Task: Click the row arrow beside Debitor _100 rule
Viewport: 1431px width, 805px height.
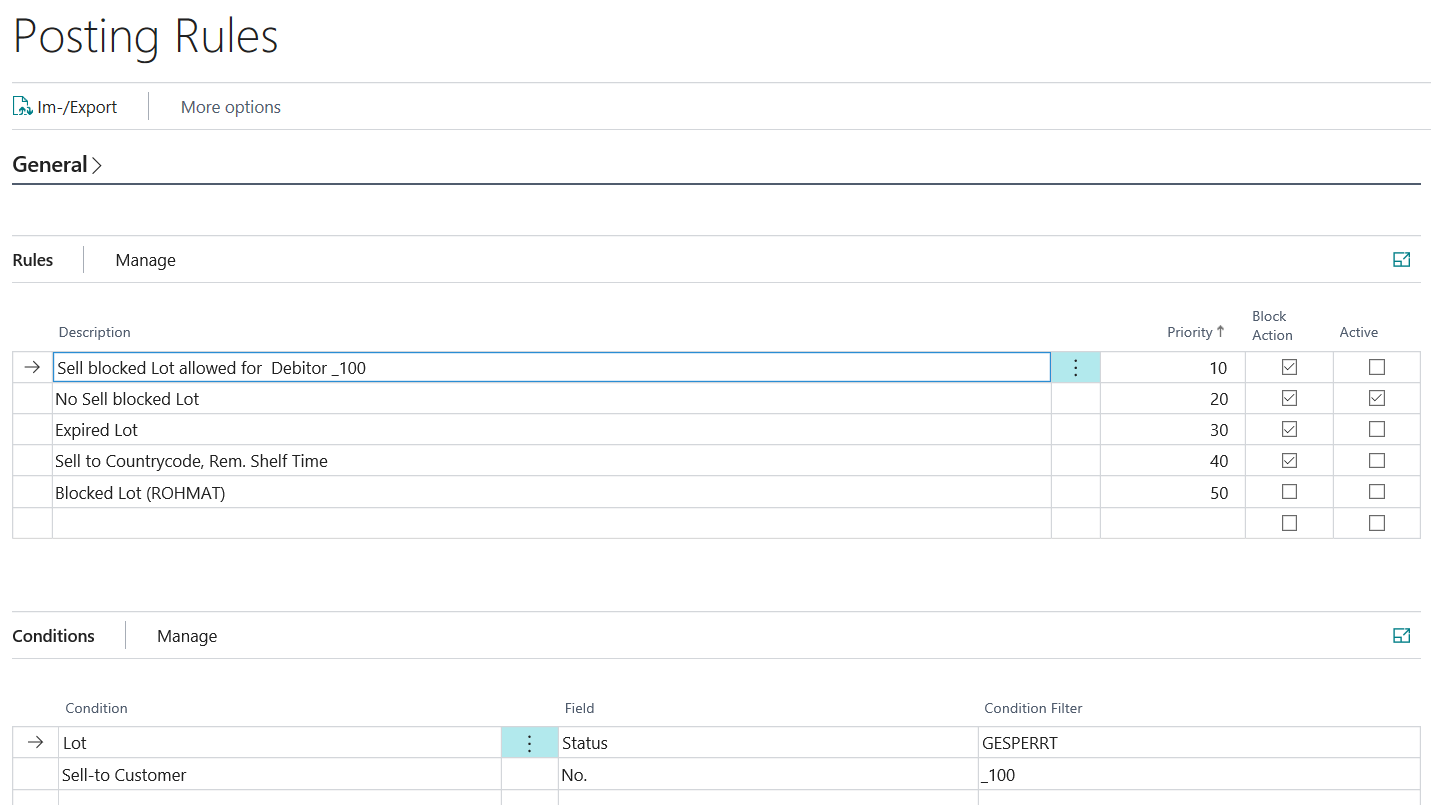Action: point(32,368)
